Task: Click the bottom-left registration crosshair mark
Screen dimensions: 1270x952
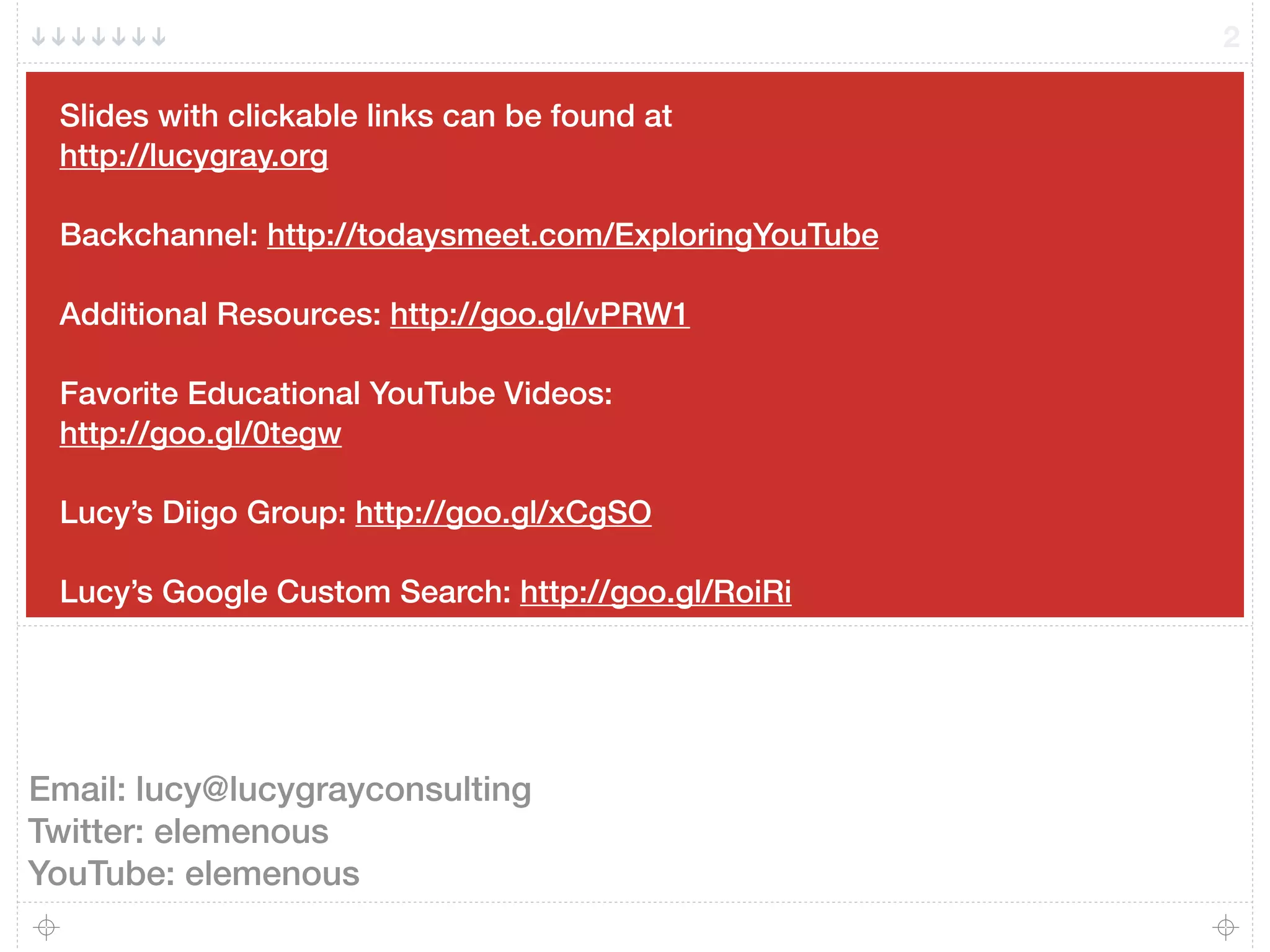Action: click(x=46, y=927)
